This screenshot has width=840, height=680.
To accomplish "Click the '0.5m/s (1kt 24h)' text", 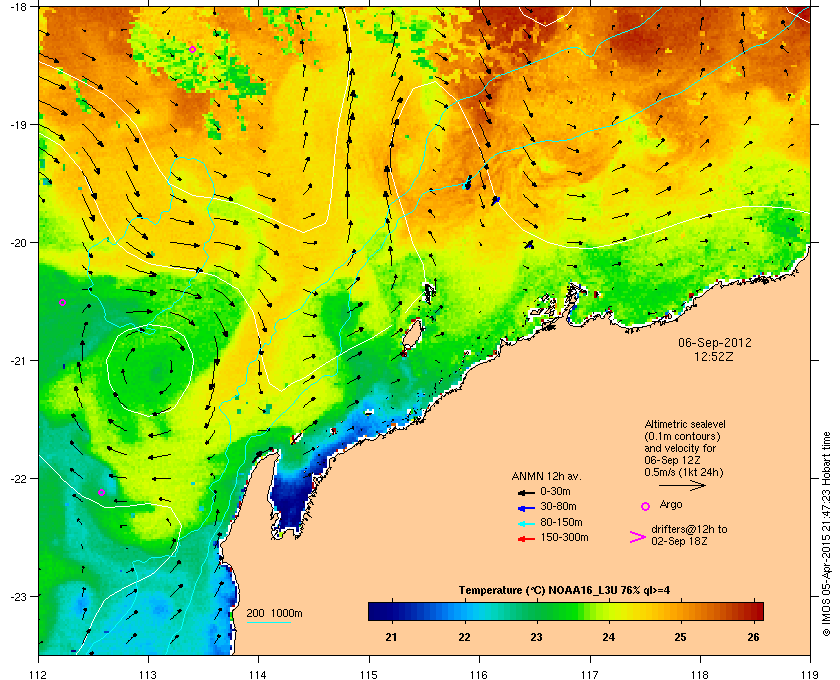I will [684, 473].
